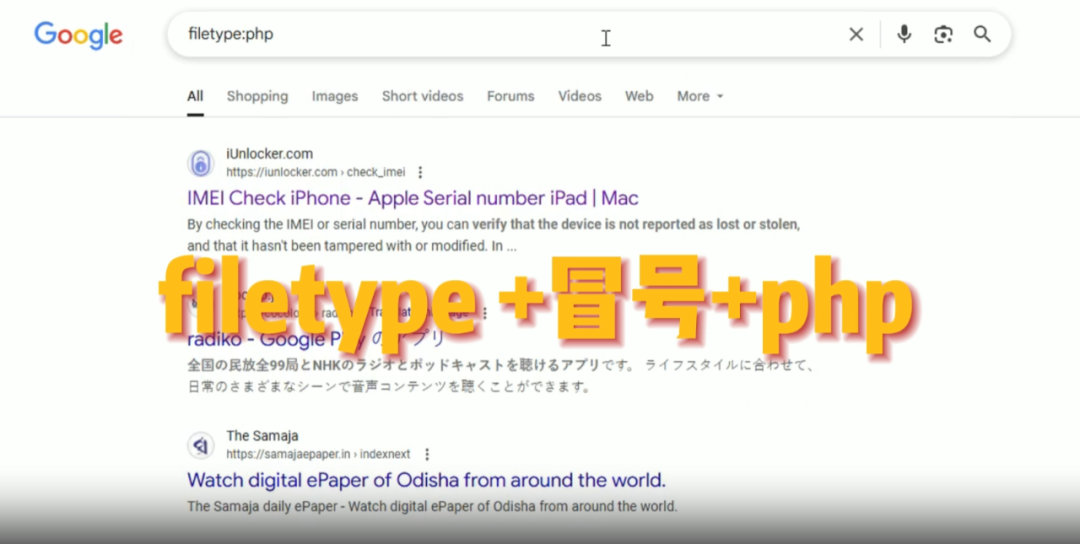The width and height of the screenshot is (1080, 544).
Task: Click the Japanese radiko description snippet
Action: point(501,376)
